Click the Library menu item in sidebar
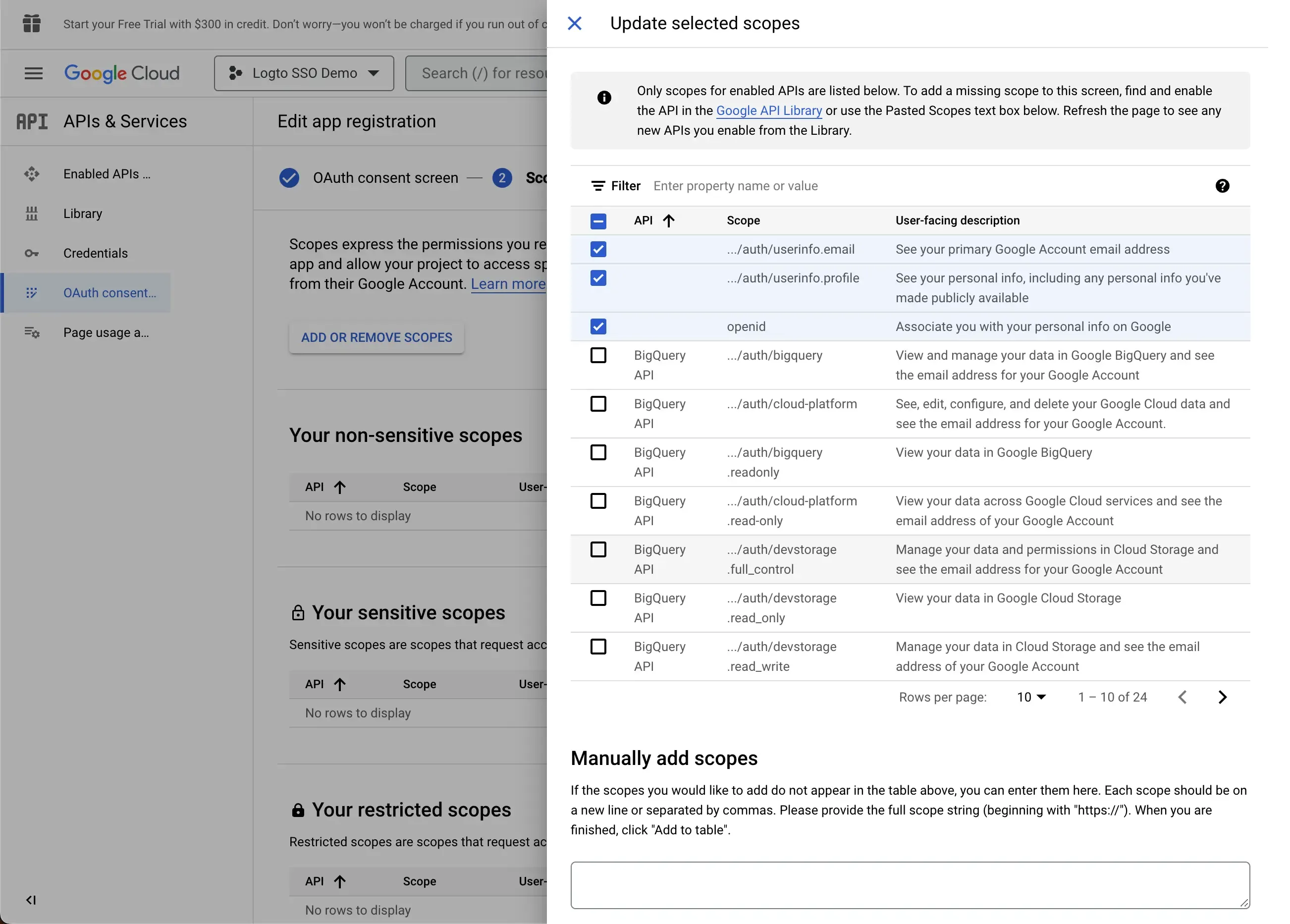Screen dimensions: 1290x924 [82, 213]
